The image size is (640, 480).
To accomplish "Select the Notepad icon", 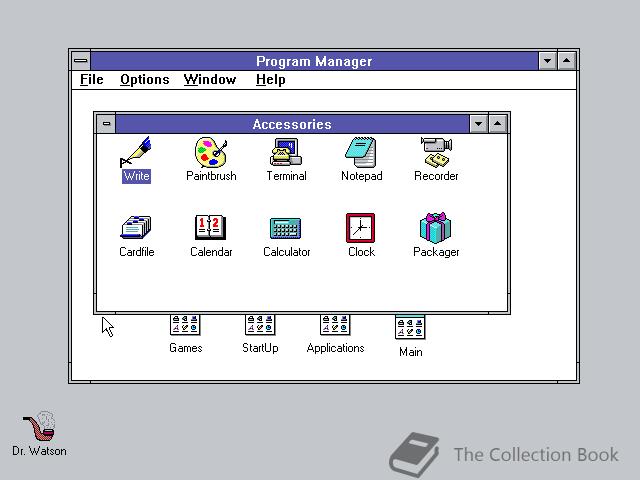I will [x=361, y=152].
